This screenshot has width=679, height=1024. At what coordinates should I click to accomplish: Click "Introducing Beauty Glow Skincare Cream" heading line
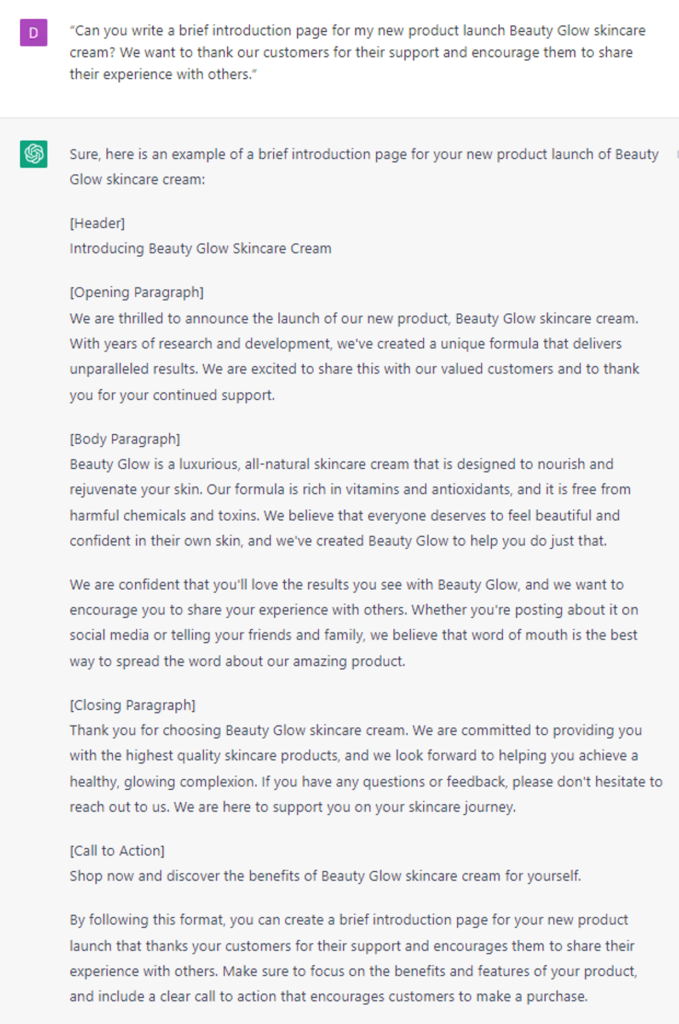(200, 247)
